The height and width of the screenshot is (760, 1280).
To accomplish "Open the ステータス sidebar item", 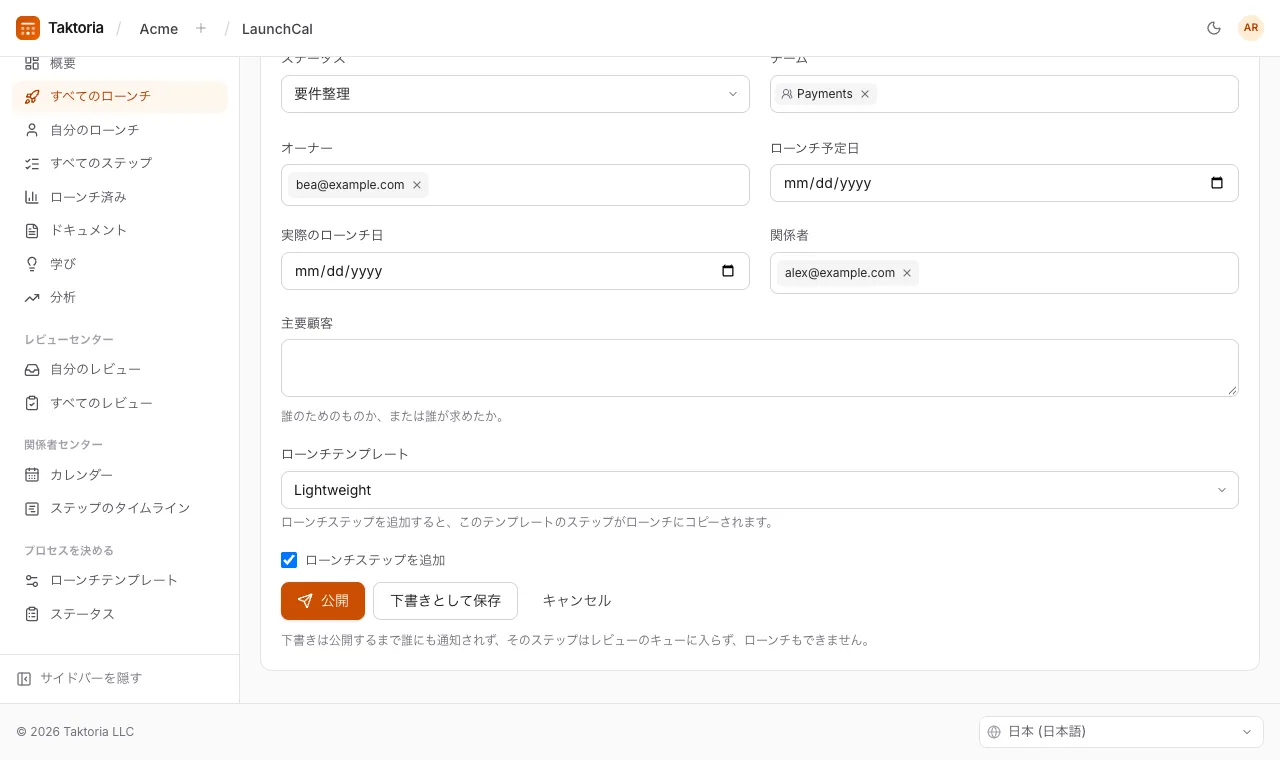I will coord(120,614).
